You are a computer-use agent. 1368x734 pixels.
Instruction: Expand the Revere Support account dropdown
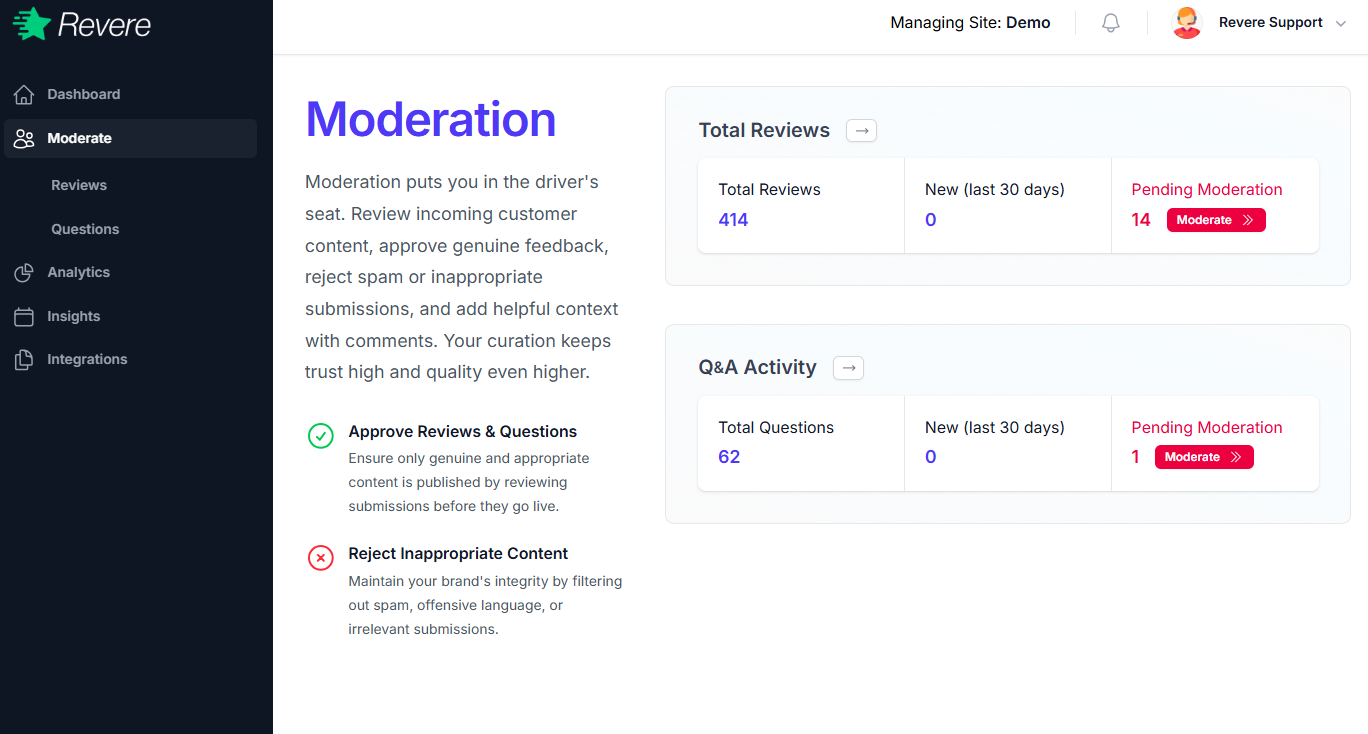point(1341,23)
